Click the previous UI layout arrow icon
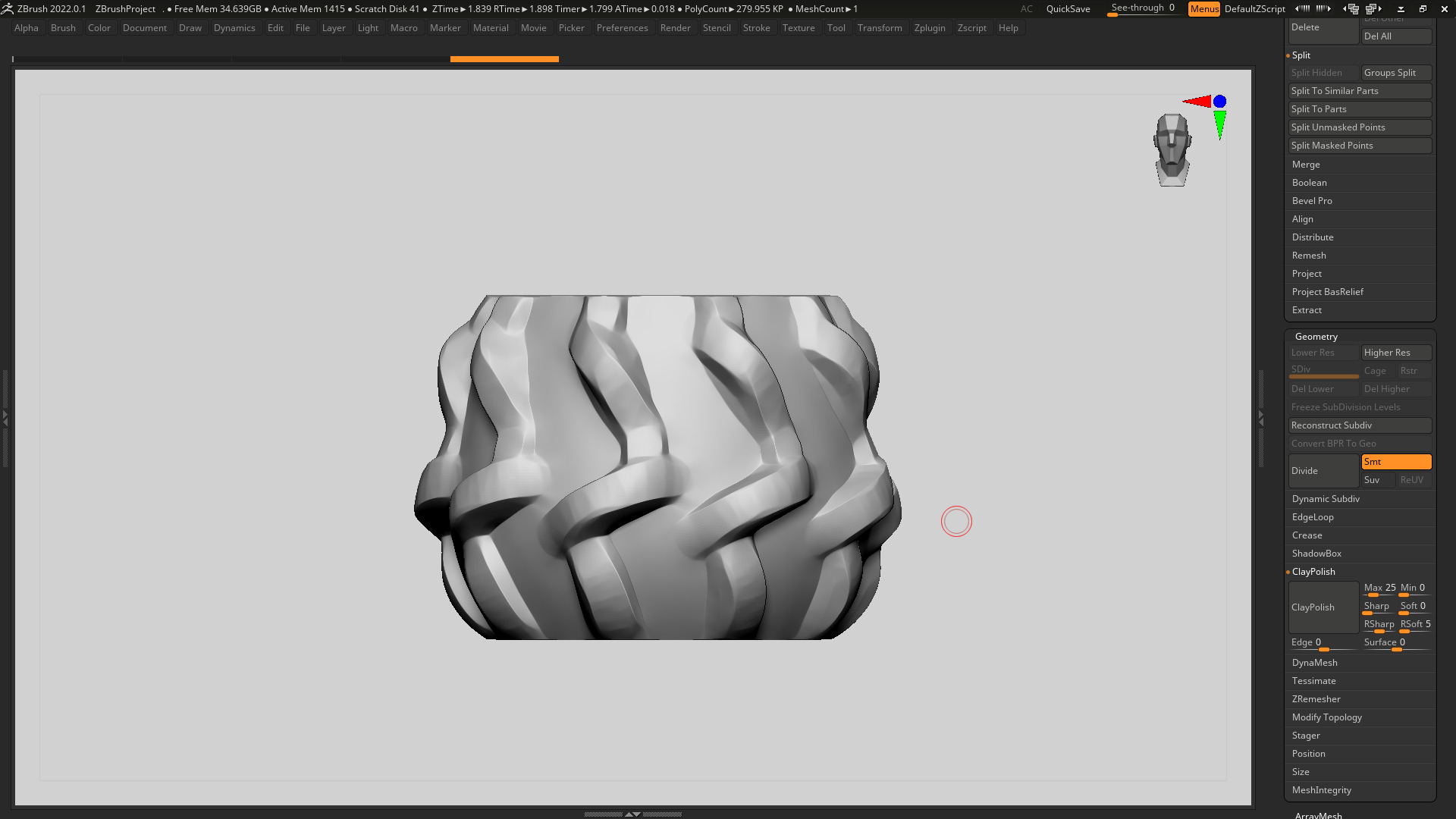 1302,9
